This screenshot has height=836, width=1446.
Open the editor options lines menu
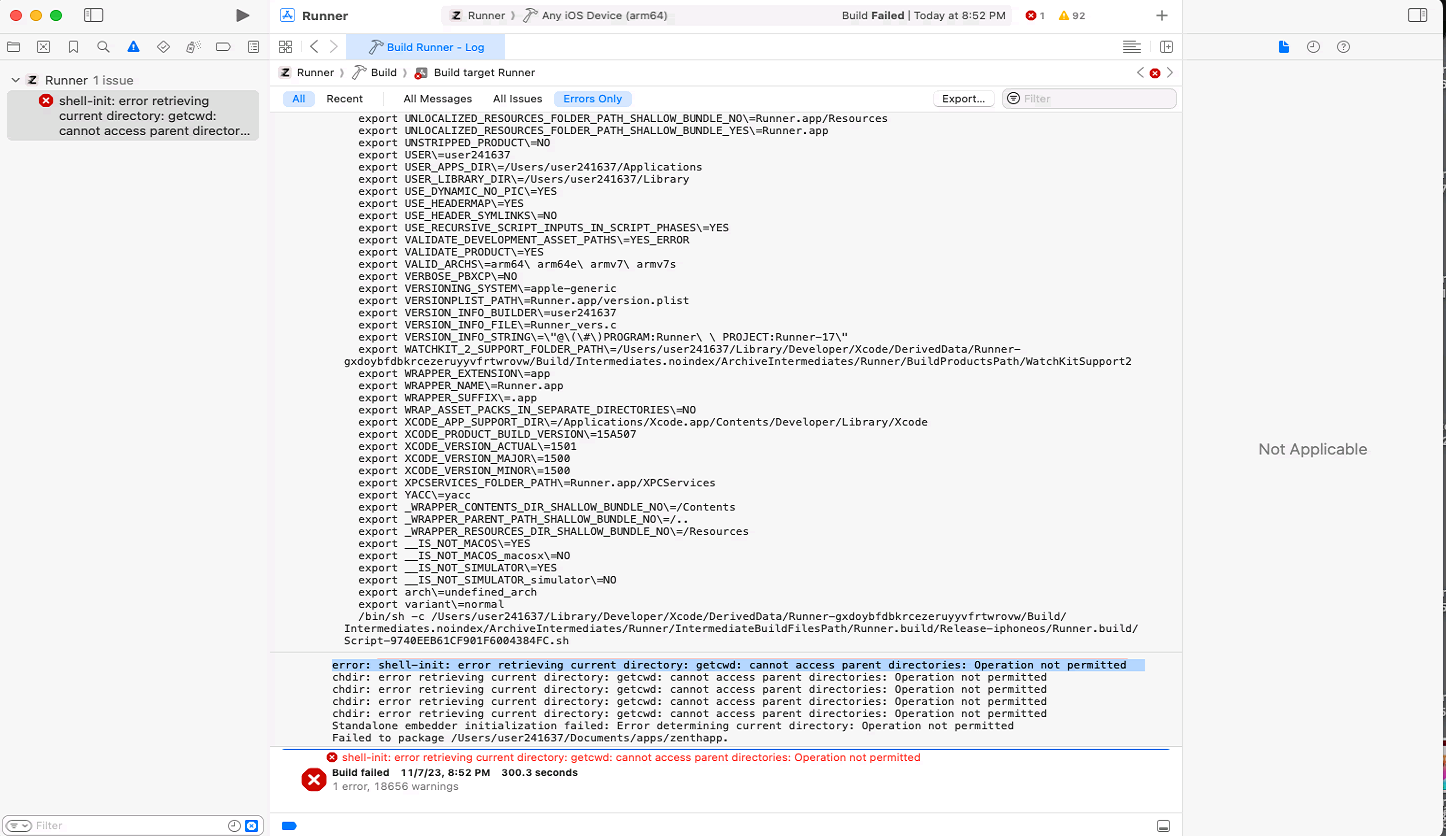click(1131, 47)
